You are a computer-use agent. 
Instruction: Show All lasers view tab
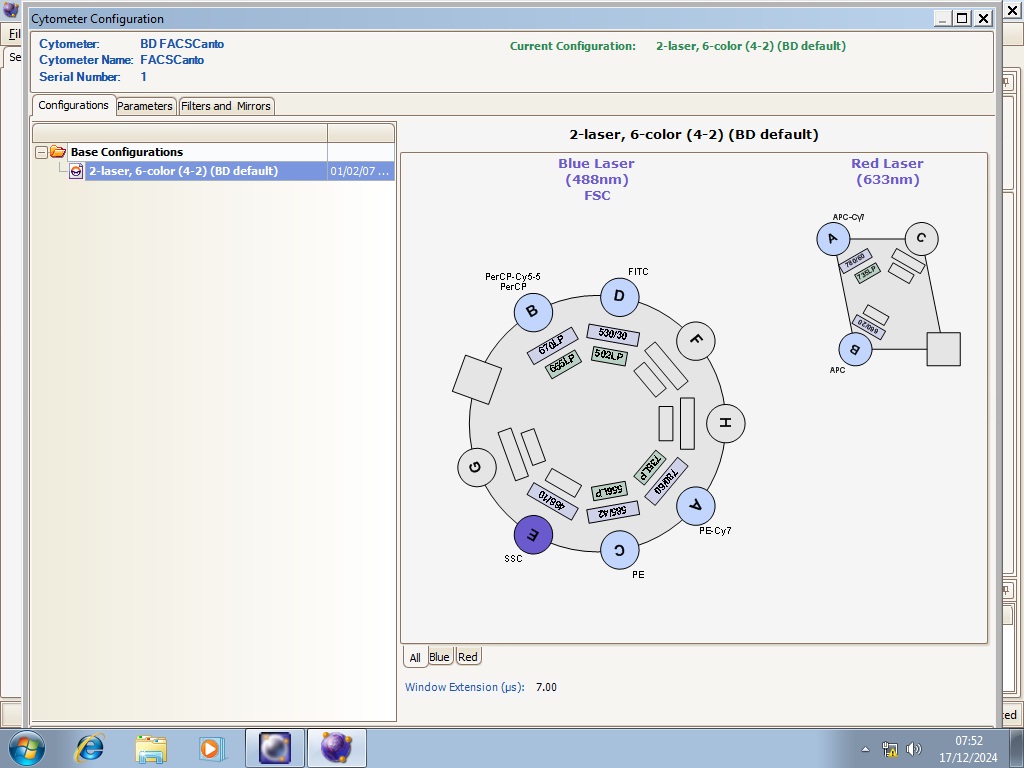(x=415, y=658)
